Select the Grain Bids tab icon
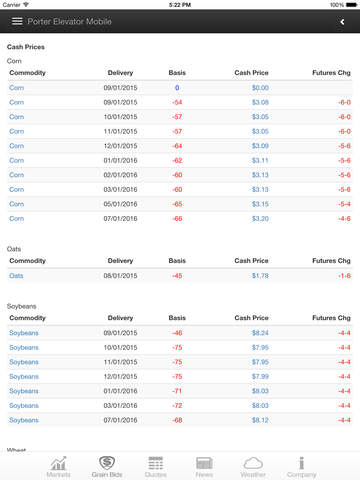The width and height of the screenshot is (360, 480). (107, 463)
